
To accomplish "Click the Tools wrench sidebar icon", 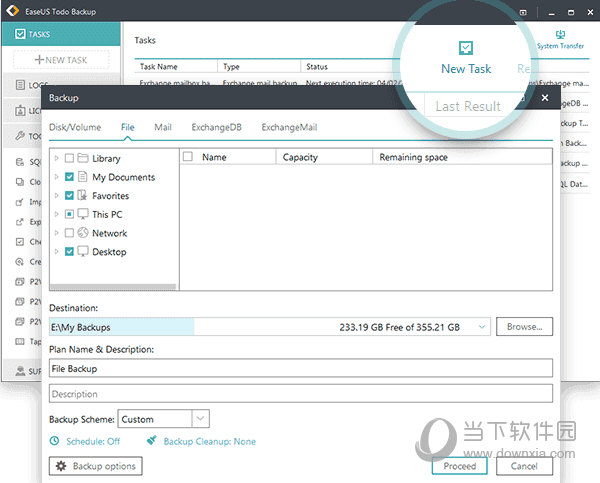I will 20,135.
